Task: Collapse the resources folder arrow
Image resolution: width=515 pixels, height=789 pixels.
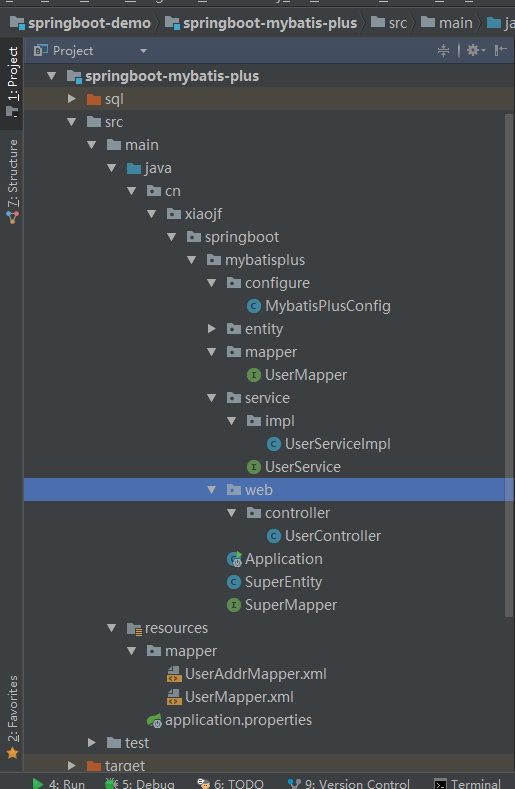Action: coord(112,628)
